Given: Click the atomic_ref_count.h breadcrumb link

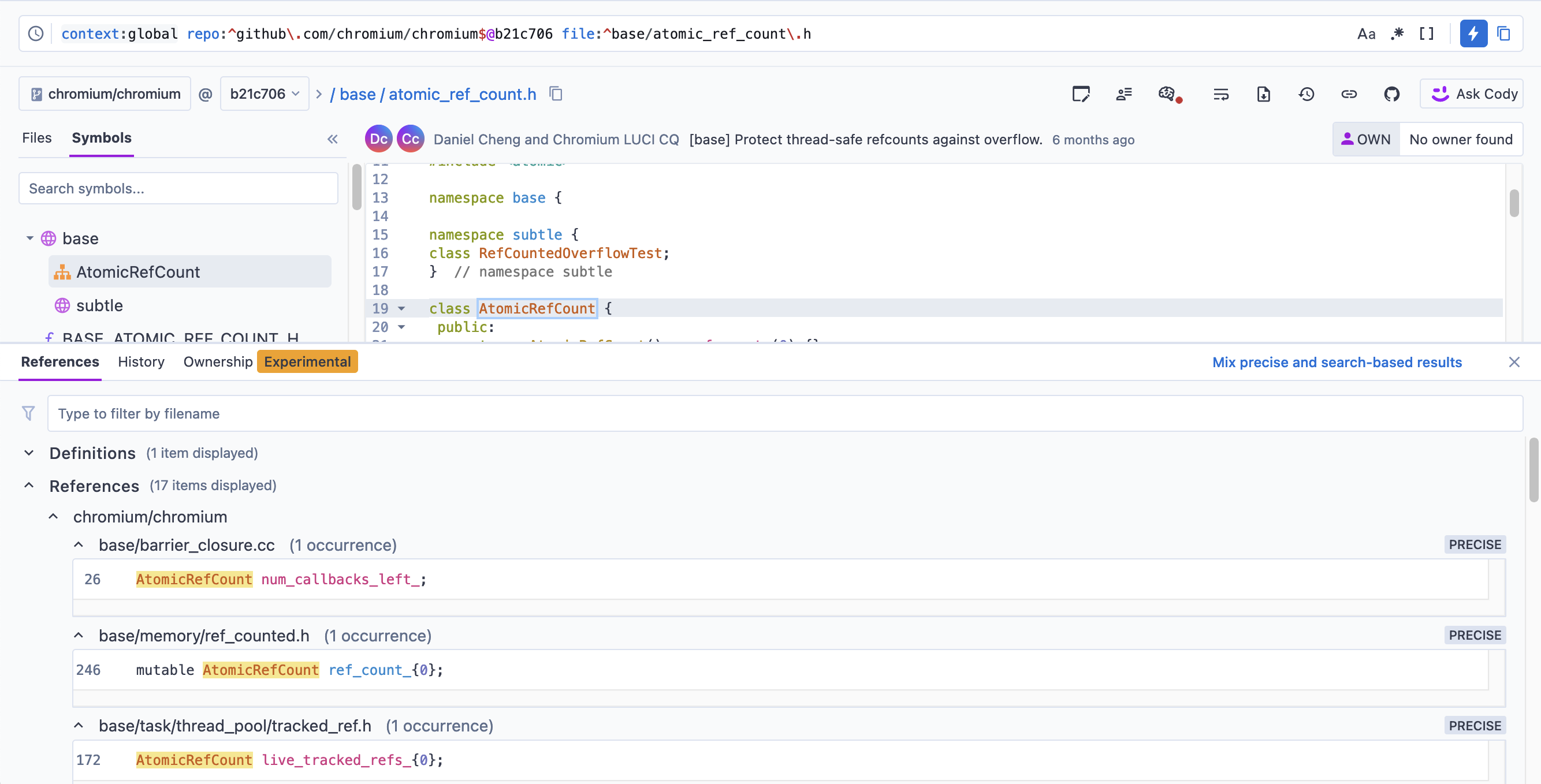Looking at the screenshot, I should point(463,94).
